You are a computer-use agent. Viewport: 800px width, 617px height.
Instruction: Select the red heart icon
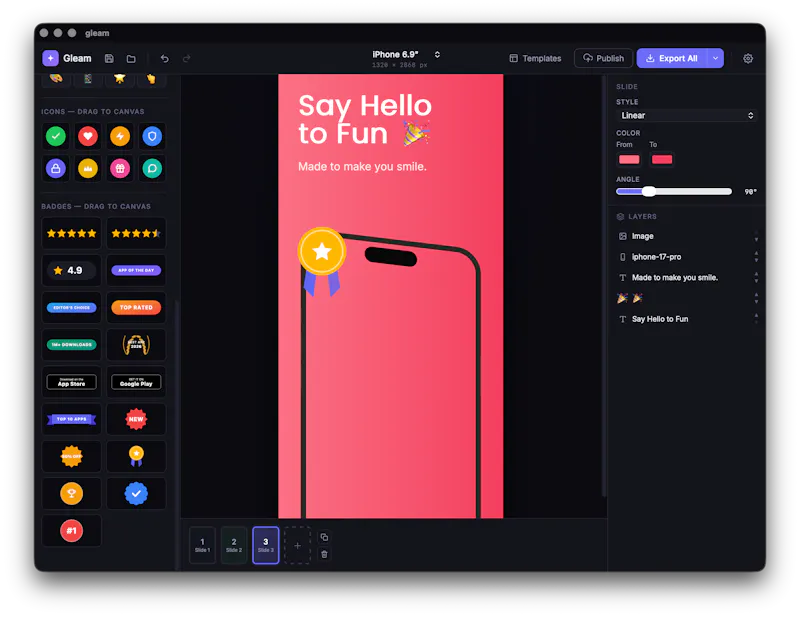(x=88, y=136)
